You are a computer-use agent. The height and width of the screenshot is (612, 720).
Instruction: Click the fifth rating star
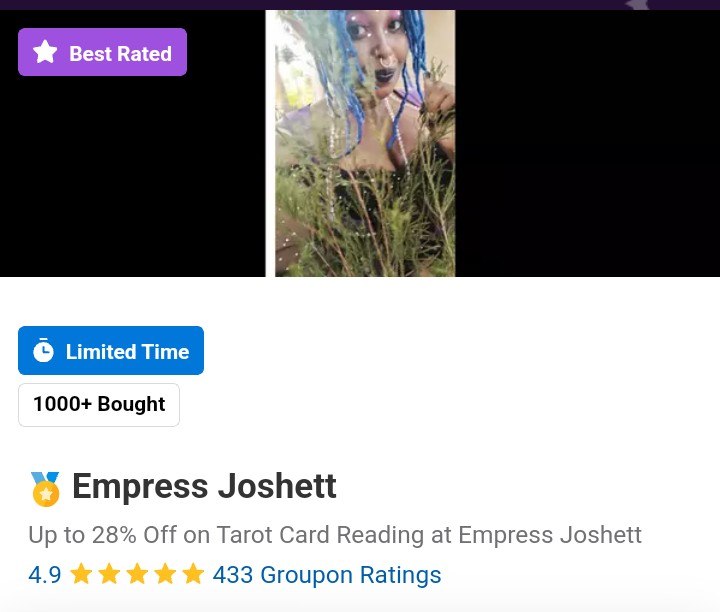(x=193, y=574)
